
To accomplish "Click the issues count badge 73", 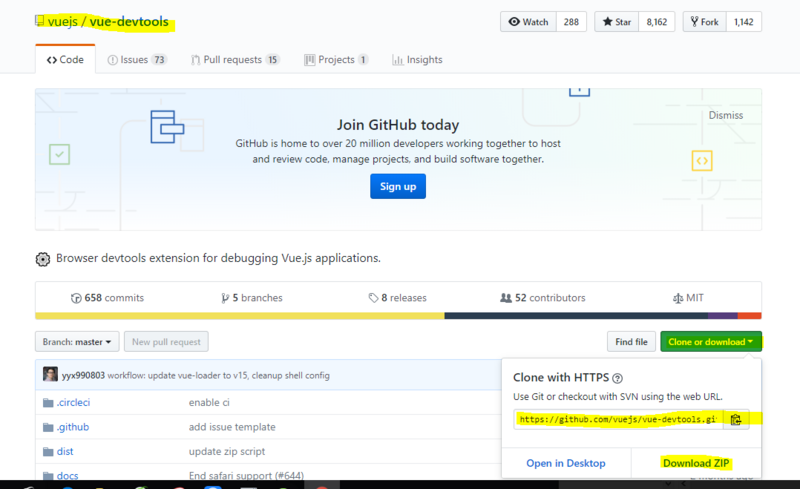I will coord(159,60).
